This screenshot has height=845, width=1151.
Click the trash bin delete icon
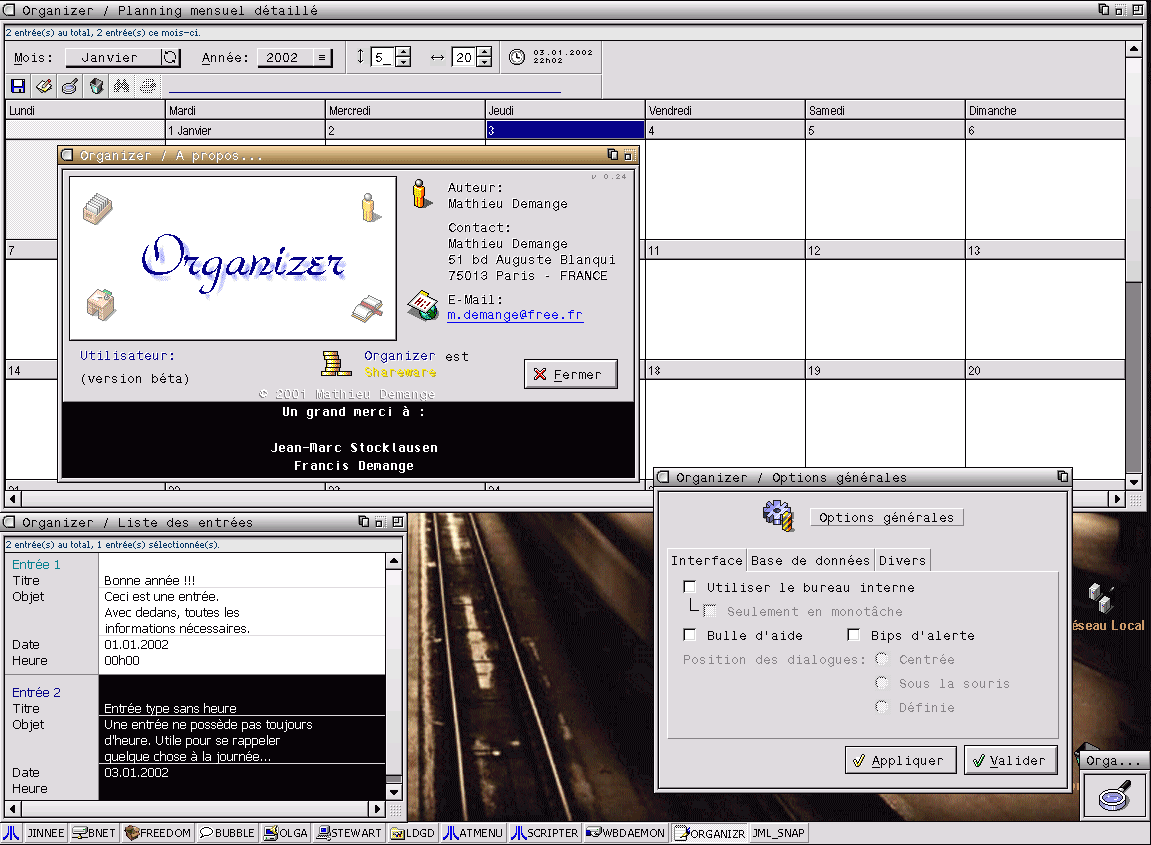point(96,86)
